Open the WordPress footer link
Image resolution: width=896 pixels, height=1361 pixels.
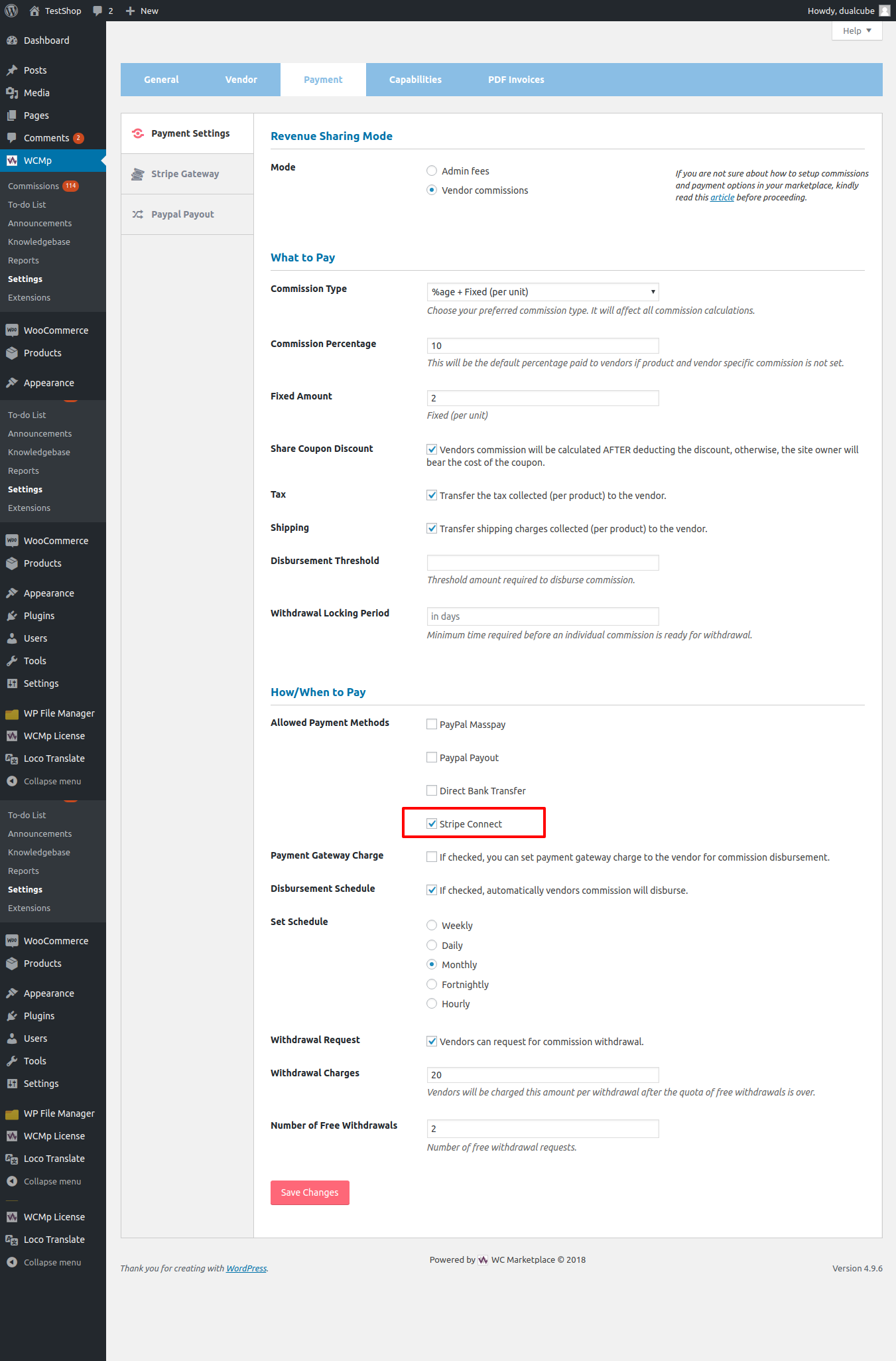[x=246, y=1269]
